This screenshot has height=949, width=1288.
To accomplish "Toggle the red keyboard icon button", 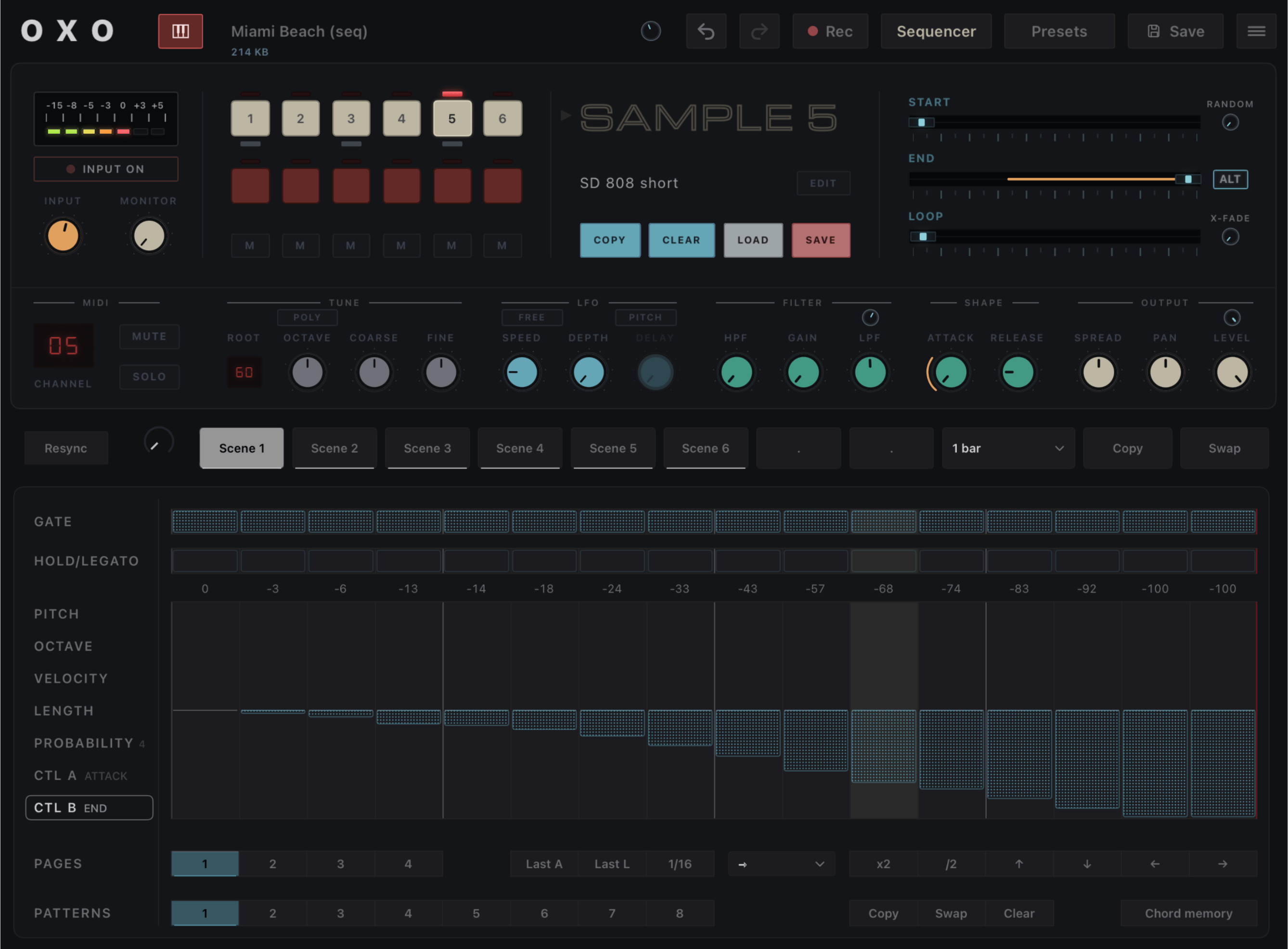I will click(x=180, y=31).
